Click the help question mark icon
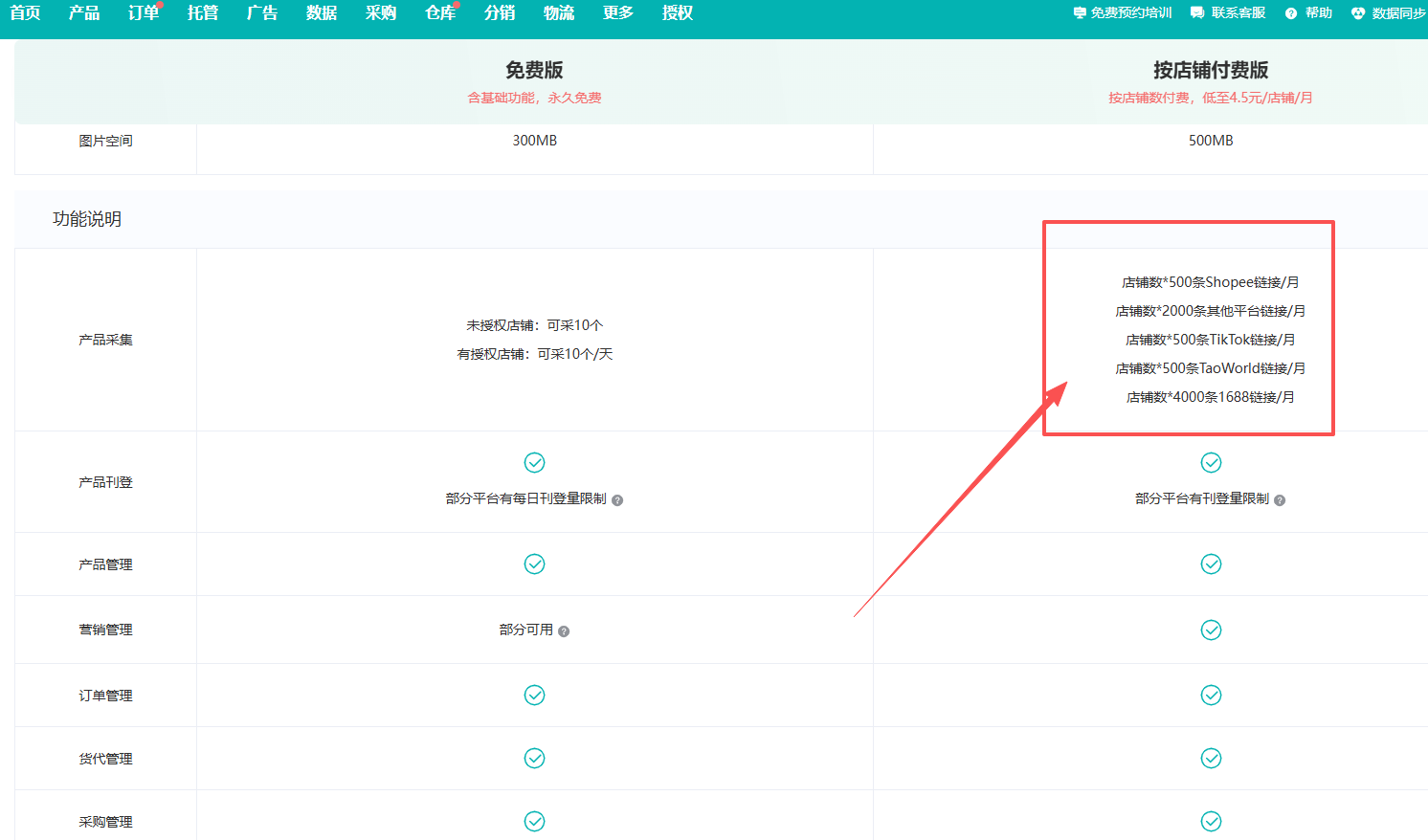 [1291, 13]
